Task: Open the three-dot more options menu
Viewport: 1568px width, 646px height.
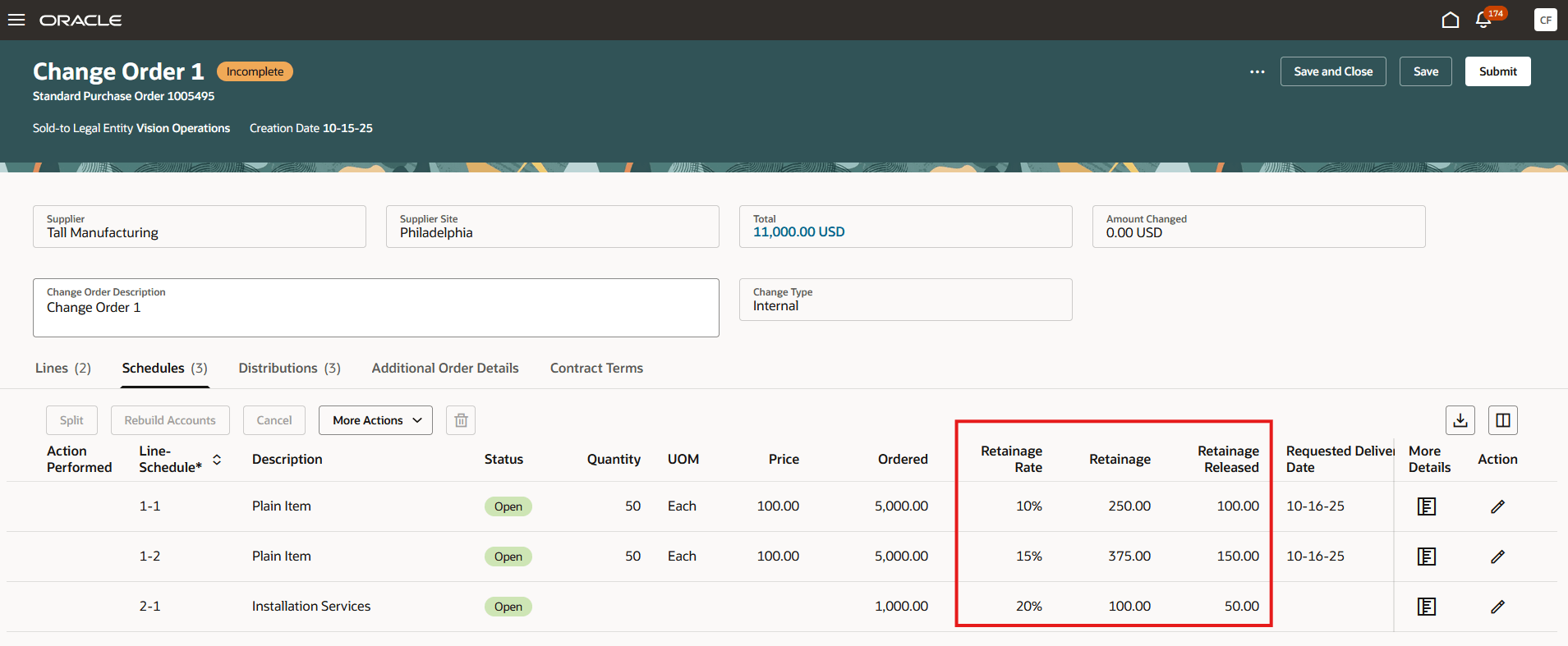Action: [1258, 71]
